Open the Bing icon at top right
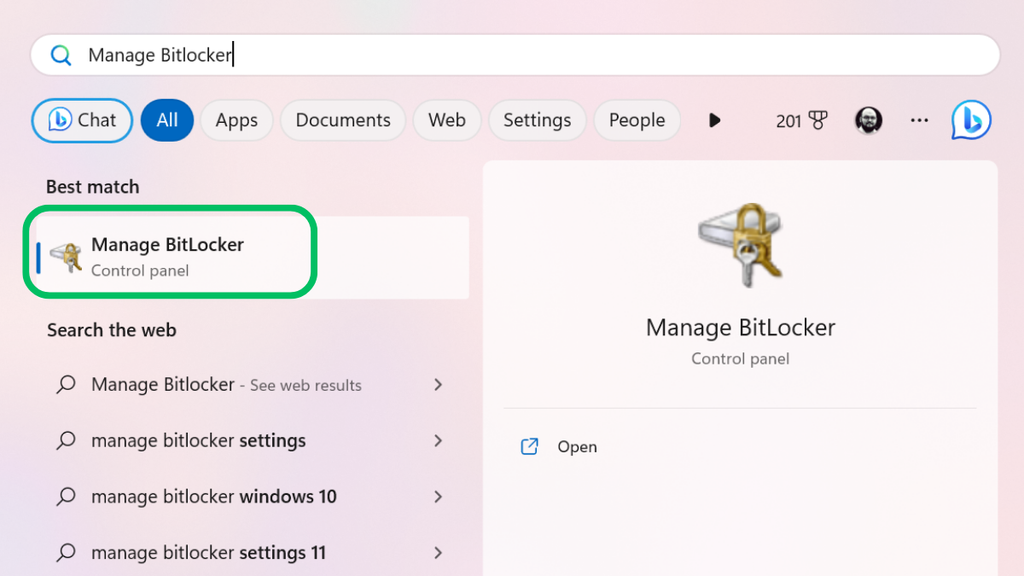This screenshot has height=576, width=1024. 970,120
